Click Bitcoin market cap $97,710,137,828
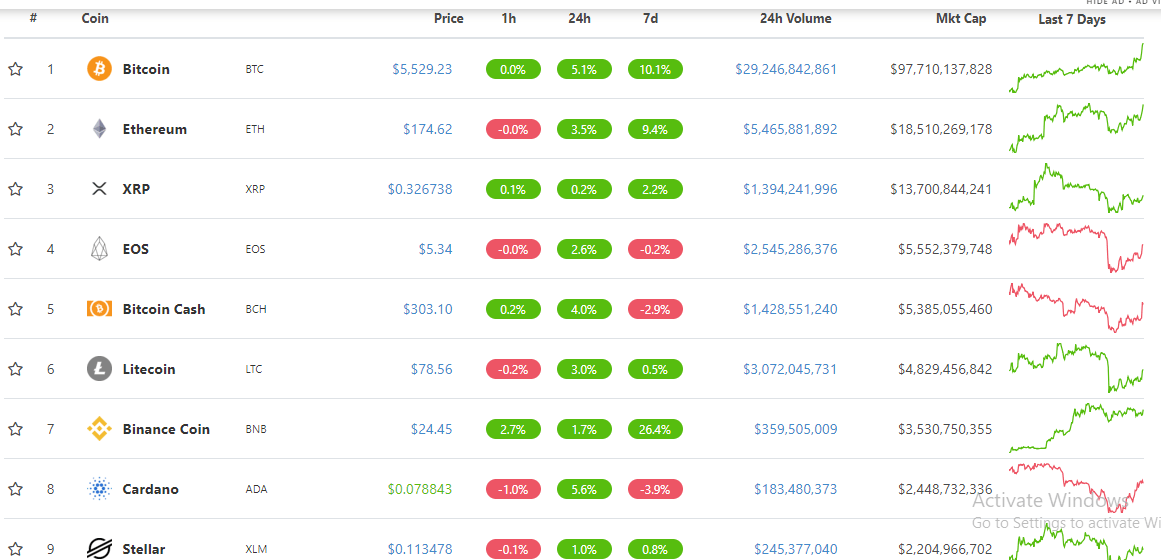 941,69
